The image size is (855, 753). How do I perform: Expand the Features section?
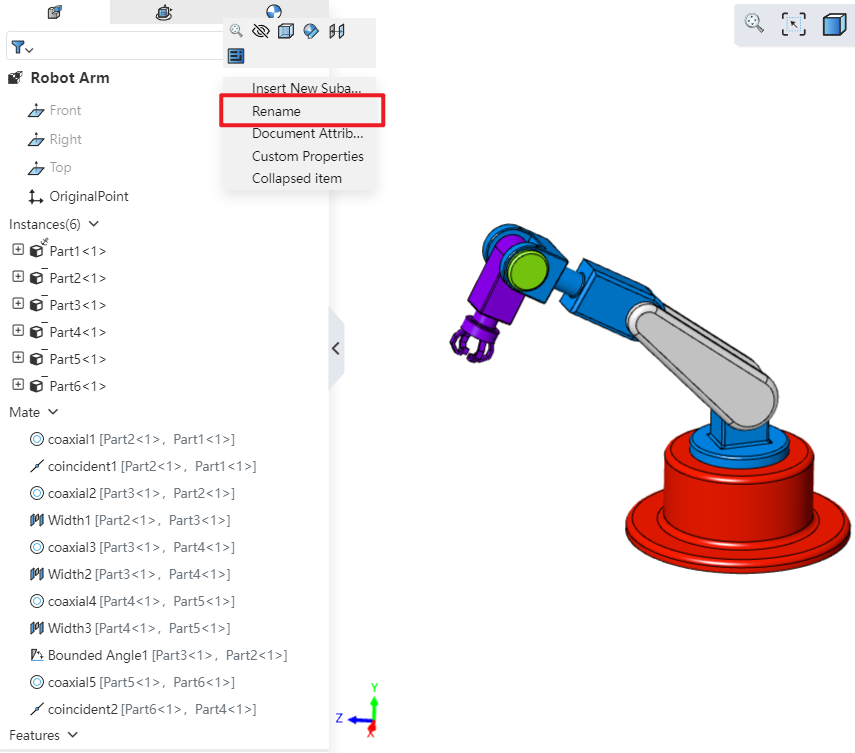click(x=72, y=735)
